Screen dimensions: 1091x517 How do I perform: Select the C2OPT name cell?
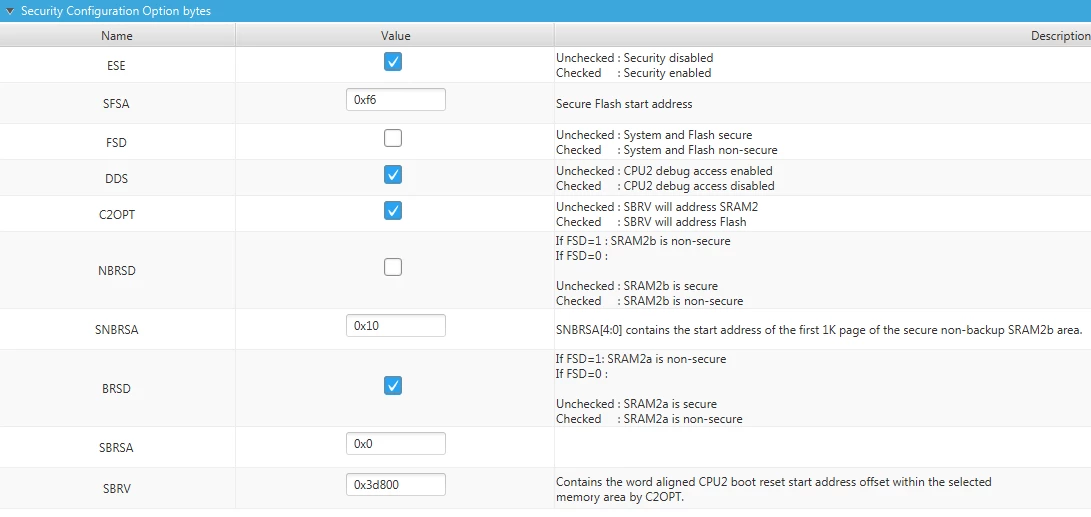[117, 215]
